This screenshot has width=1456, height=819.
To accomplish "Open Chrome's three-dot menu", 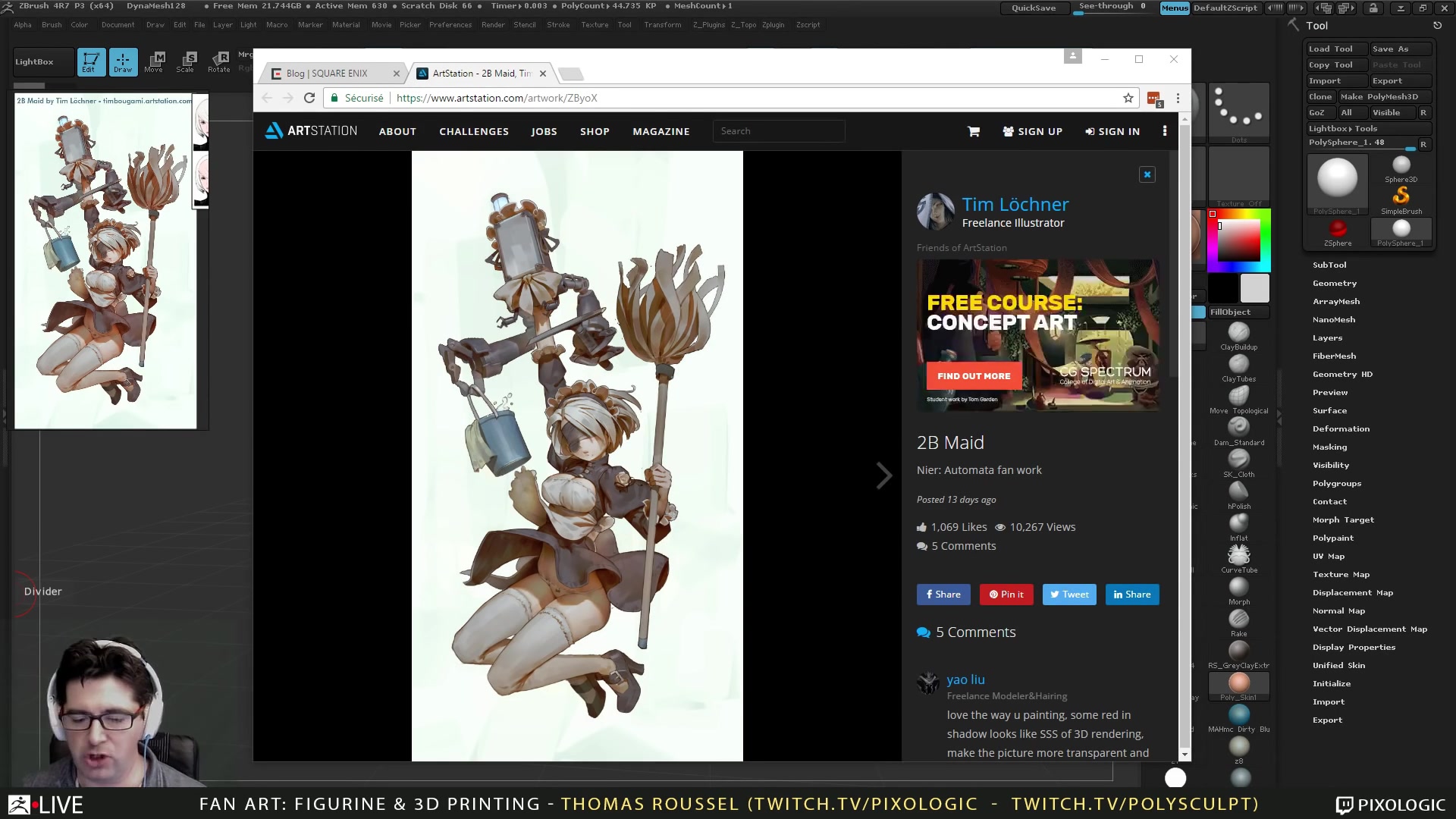I will [x=1178, y=98].
